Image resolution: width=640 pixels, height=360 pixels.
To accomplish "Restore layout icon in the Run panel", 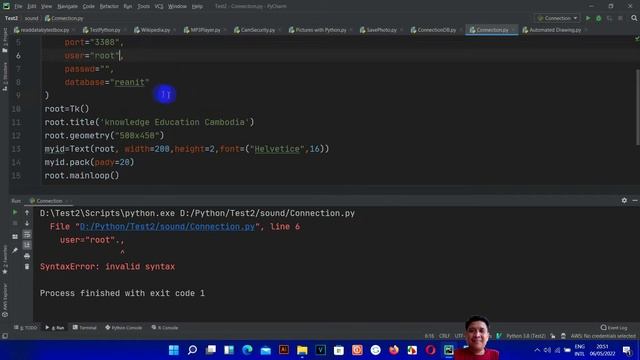I will (15, 236).
